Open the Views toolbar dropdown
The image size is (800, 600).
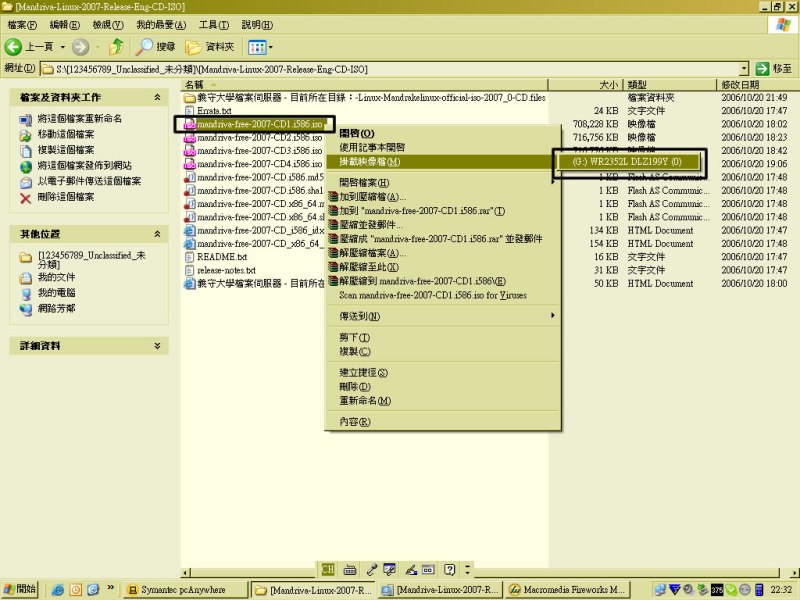coord(260,46)
